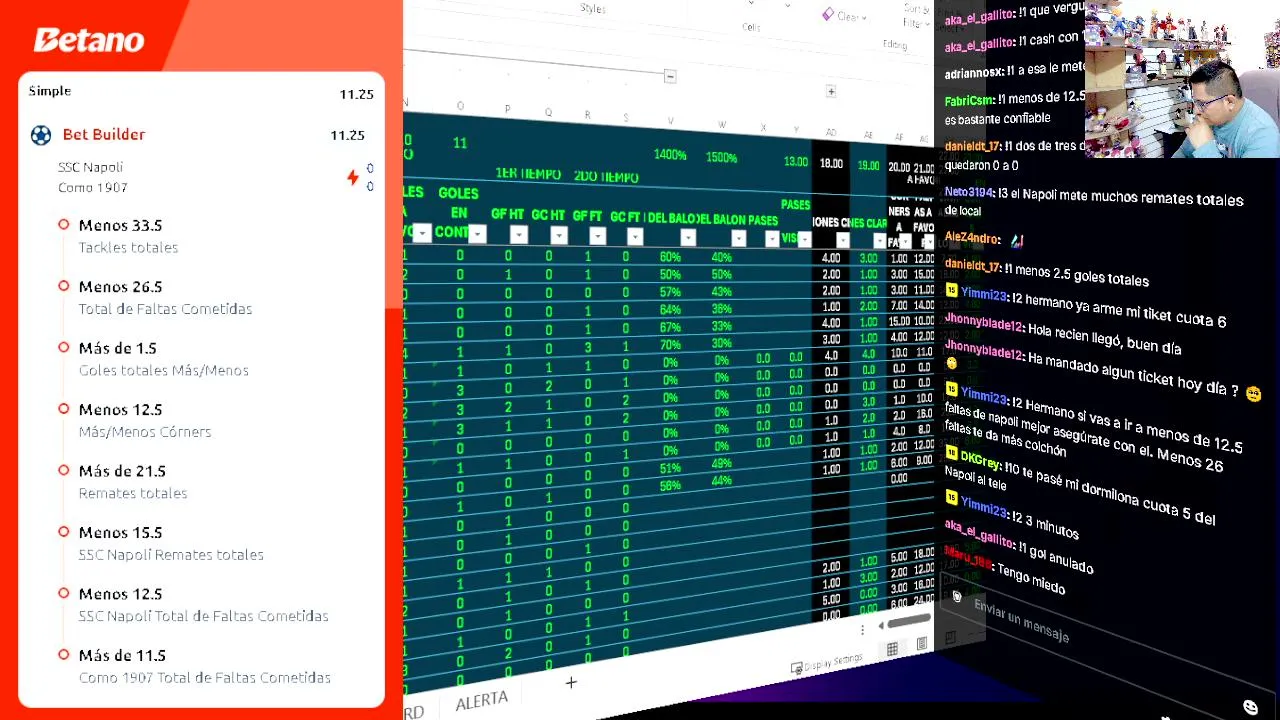Select the Menos 15.5 Napoli Remates circle
Screen dimensions: 1280x720
tap(64, 532)
